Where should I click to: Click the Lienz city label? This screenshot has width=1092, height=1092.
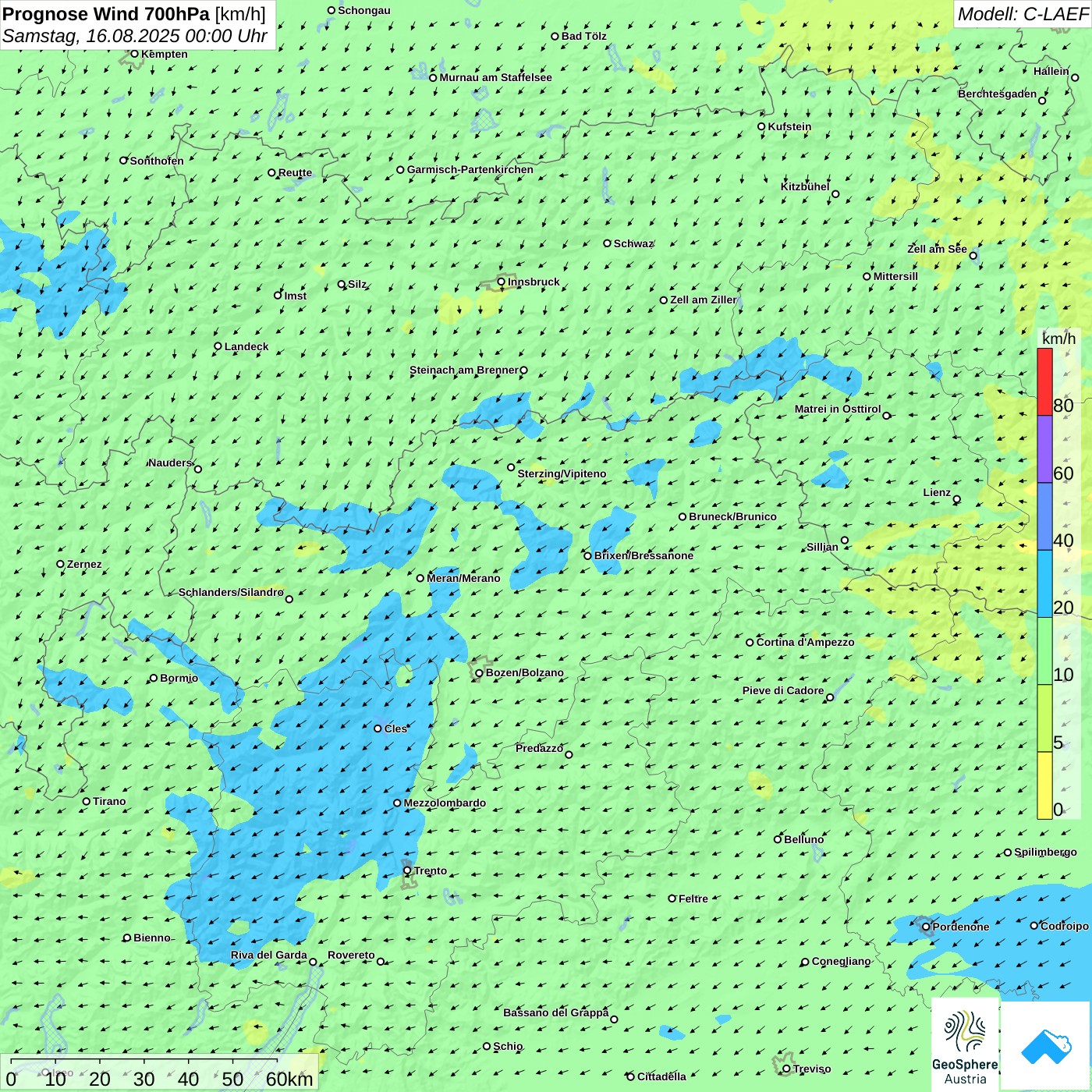click(937, 492)
